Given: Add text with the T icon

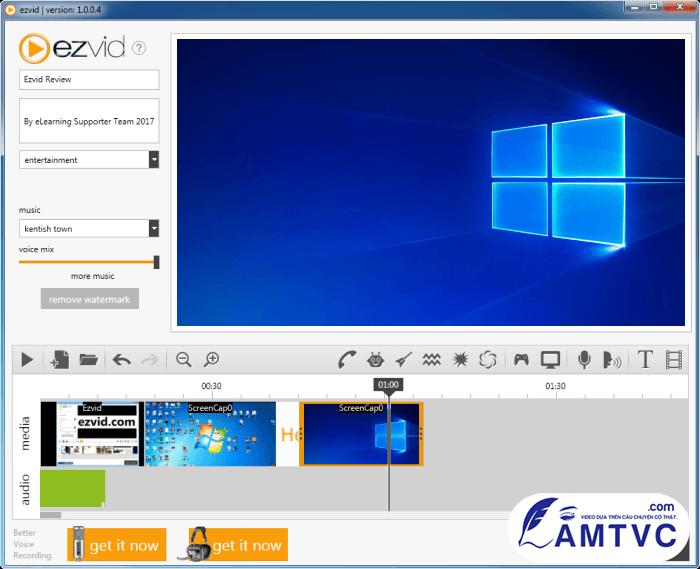Looking at the screenshot, I should (x=646, y=360).
